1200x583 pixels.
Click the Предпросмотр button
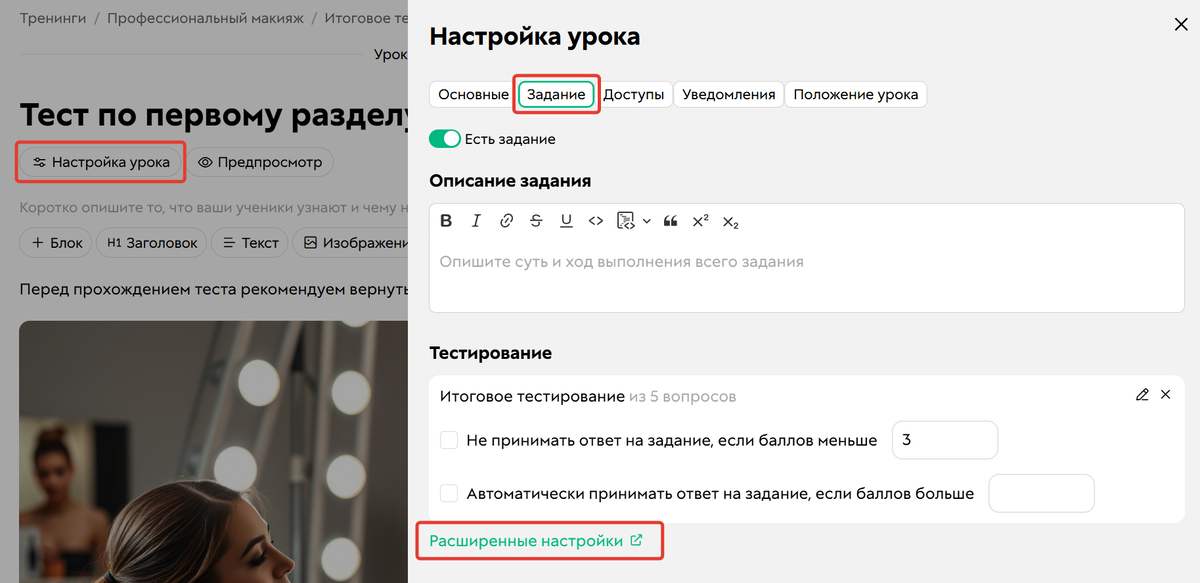coord(260,162)
